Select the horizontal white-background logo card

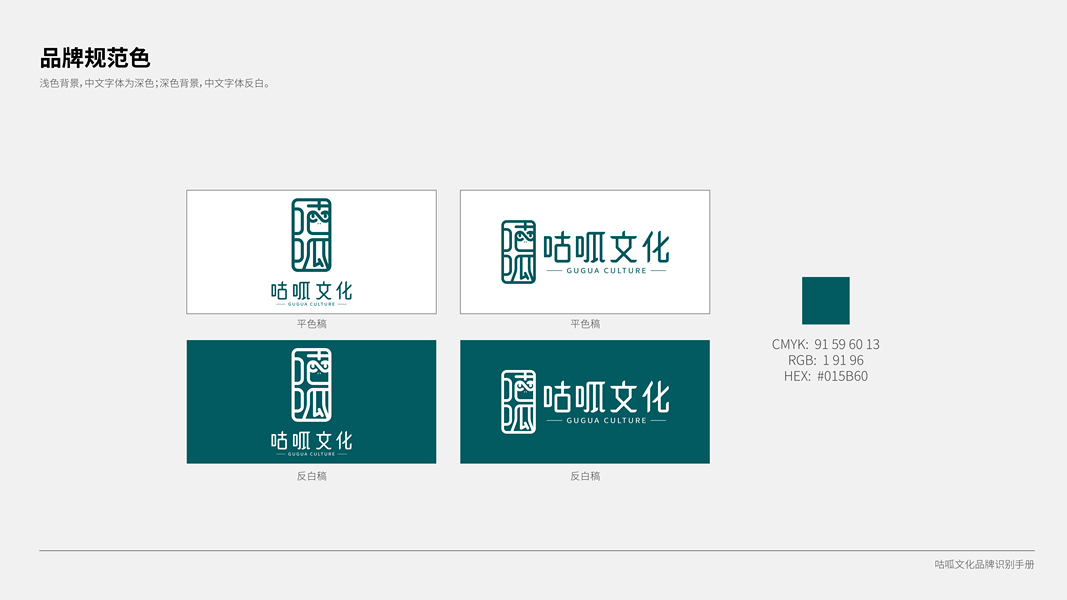(x=585, y=252)
